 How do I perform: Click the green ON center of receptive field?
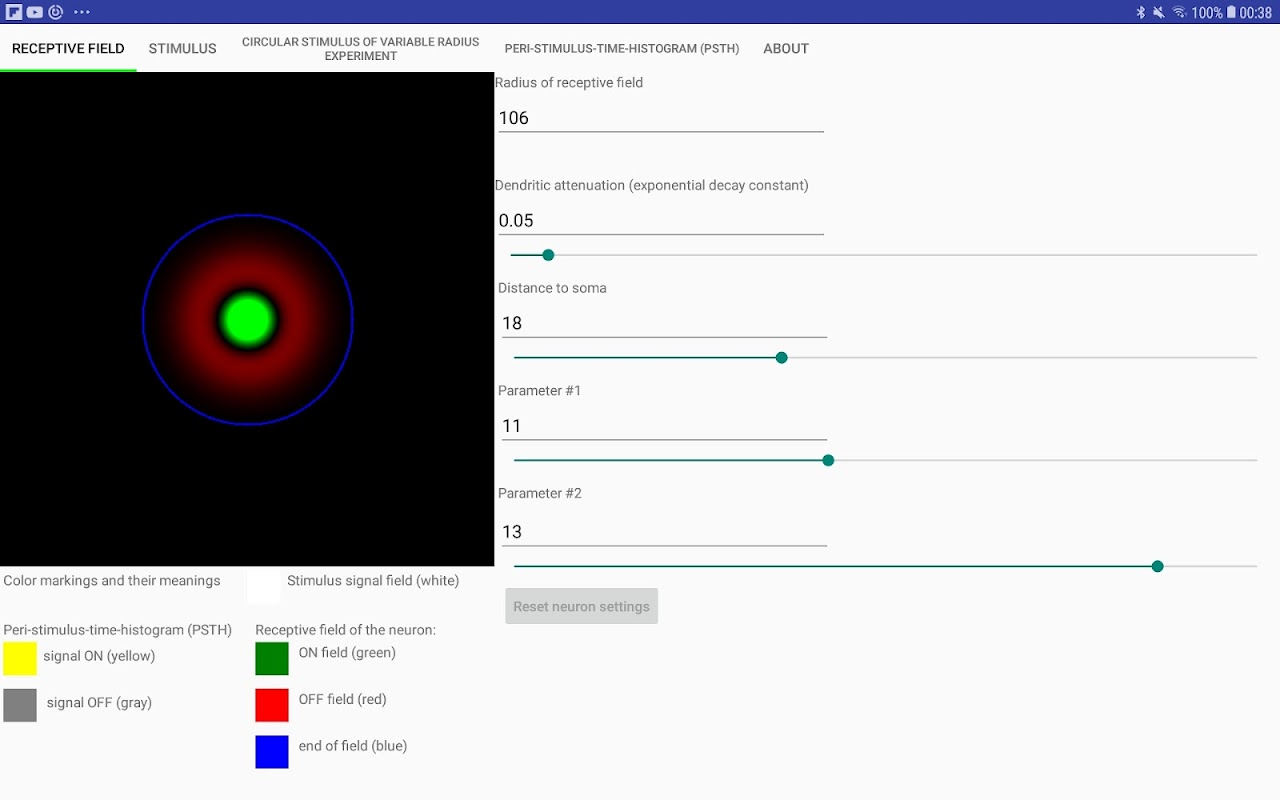click(247, 320)
